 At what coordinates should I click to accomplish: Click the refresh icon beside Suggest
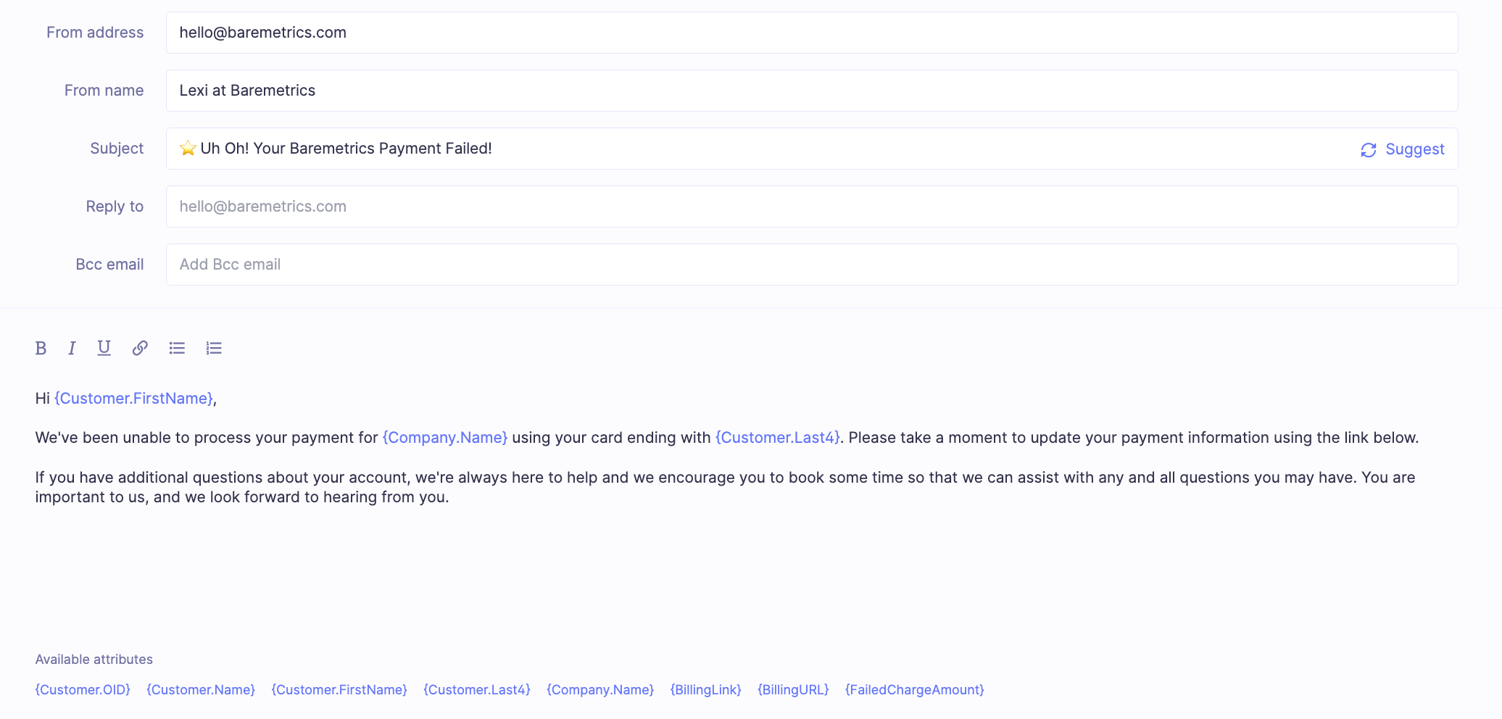click(x=1368, y=150)
